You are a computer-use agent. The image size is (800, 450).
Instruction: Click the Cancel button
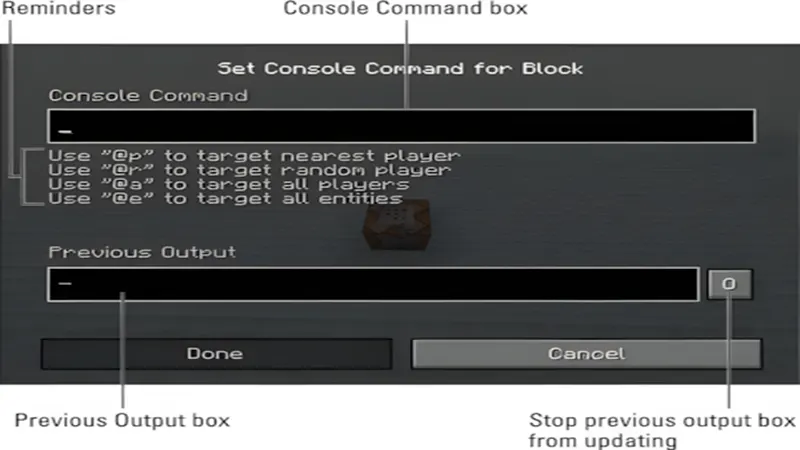coord(587,354)
